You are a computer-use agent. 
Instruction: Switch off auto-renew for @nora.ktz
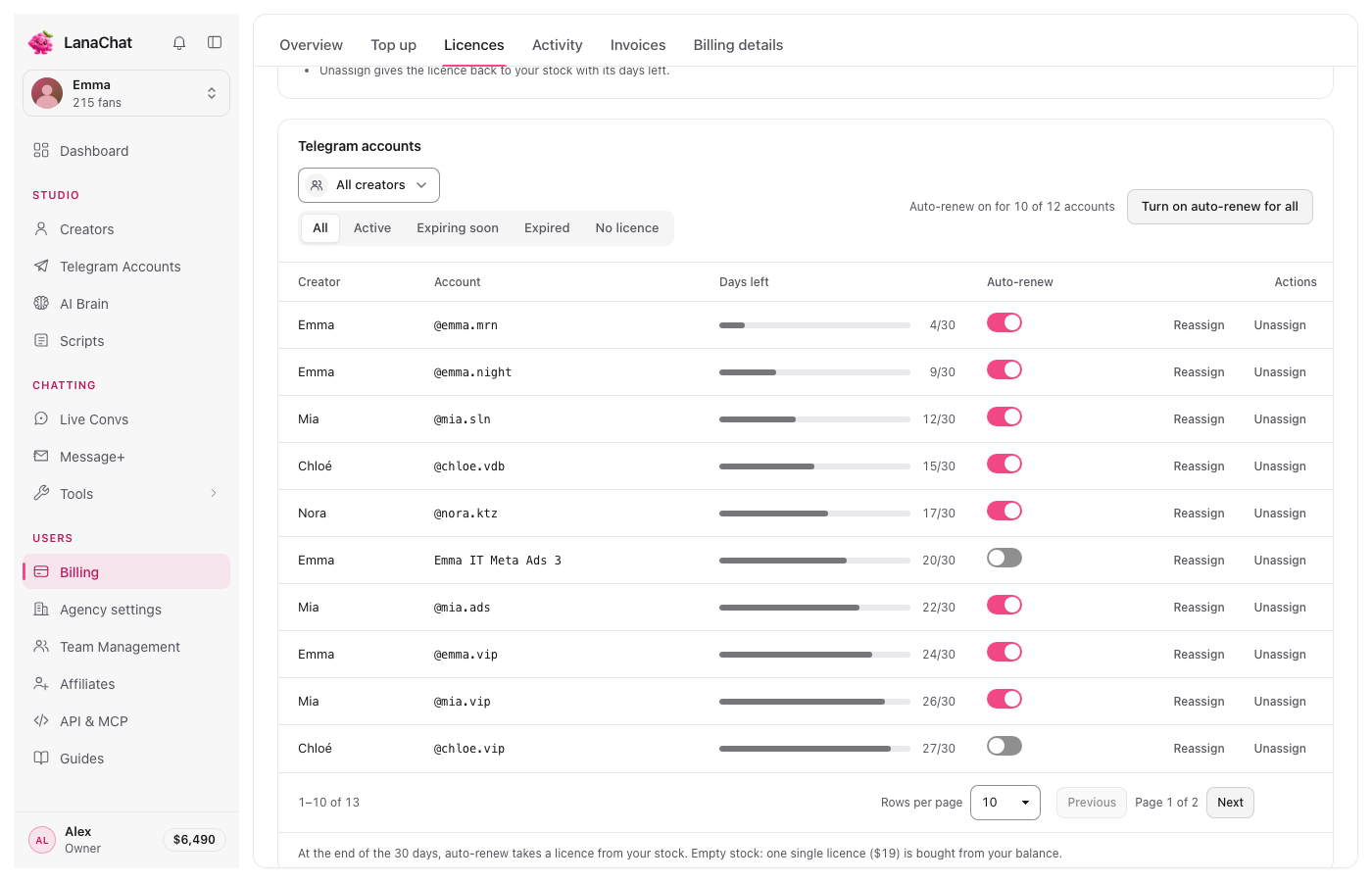click(x=1004, y=511)
